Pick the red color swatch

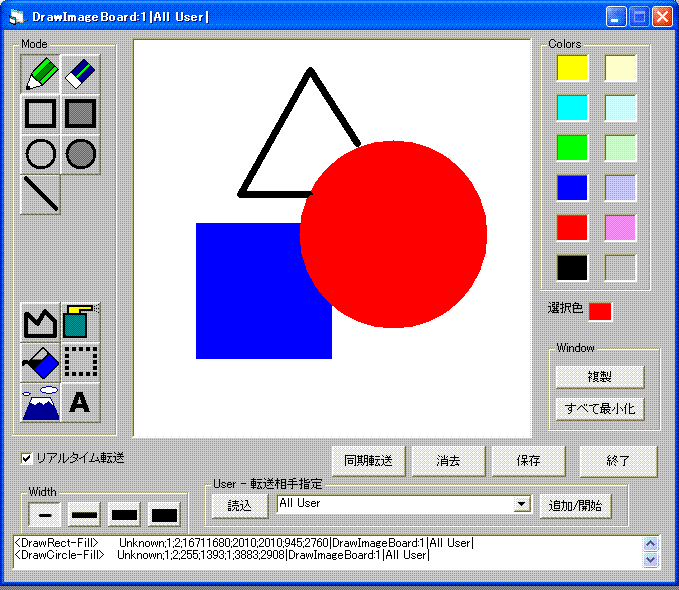pyautogui.click(x=572, y=227)
